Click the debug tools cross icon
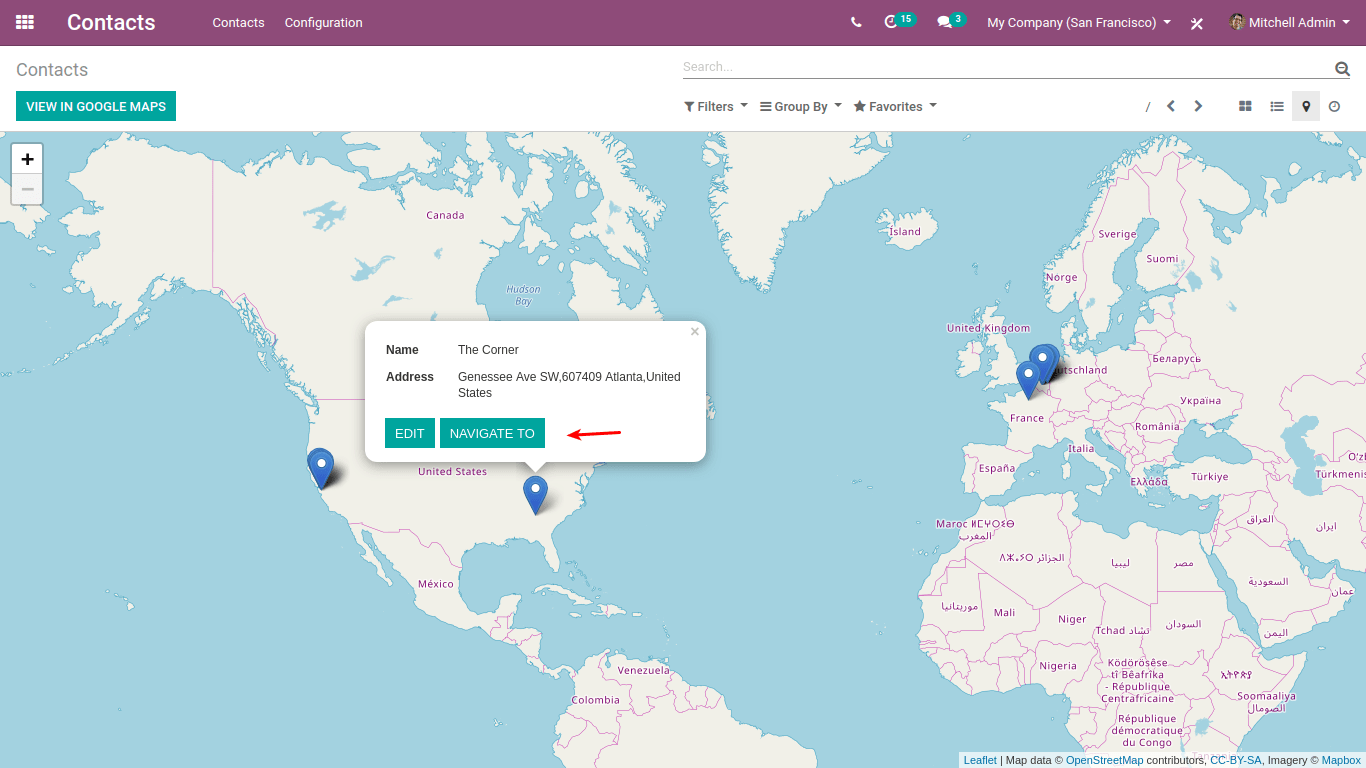Image resolution: width=1366 pixels, height=768 pixels. [x=1196, y=23]
